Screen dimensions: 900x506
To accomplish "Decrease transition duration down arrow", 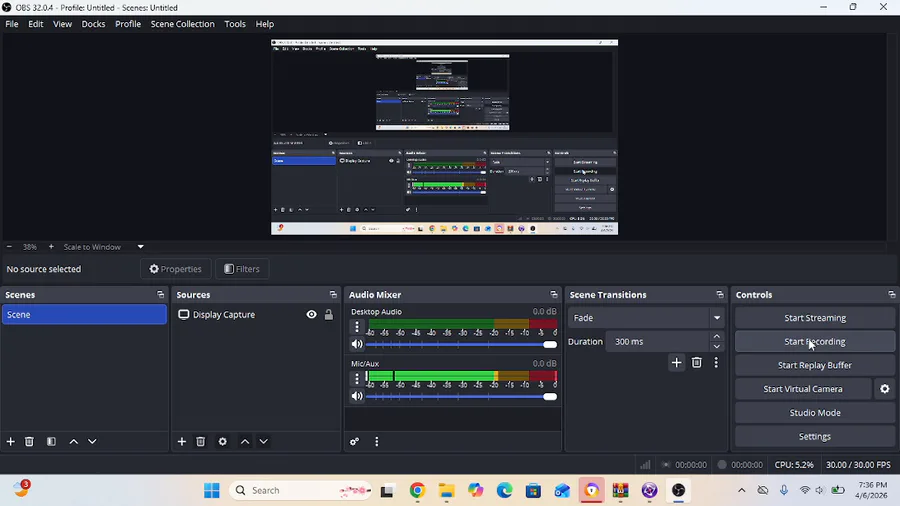I will (x=717, y=347).
